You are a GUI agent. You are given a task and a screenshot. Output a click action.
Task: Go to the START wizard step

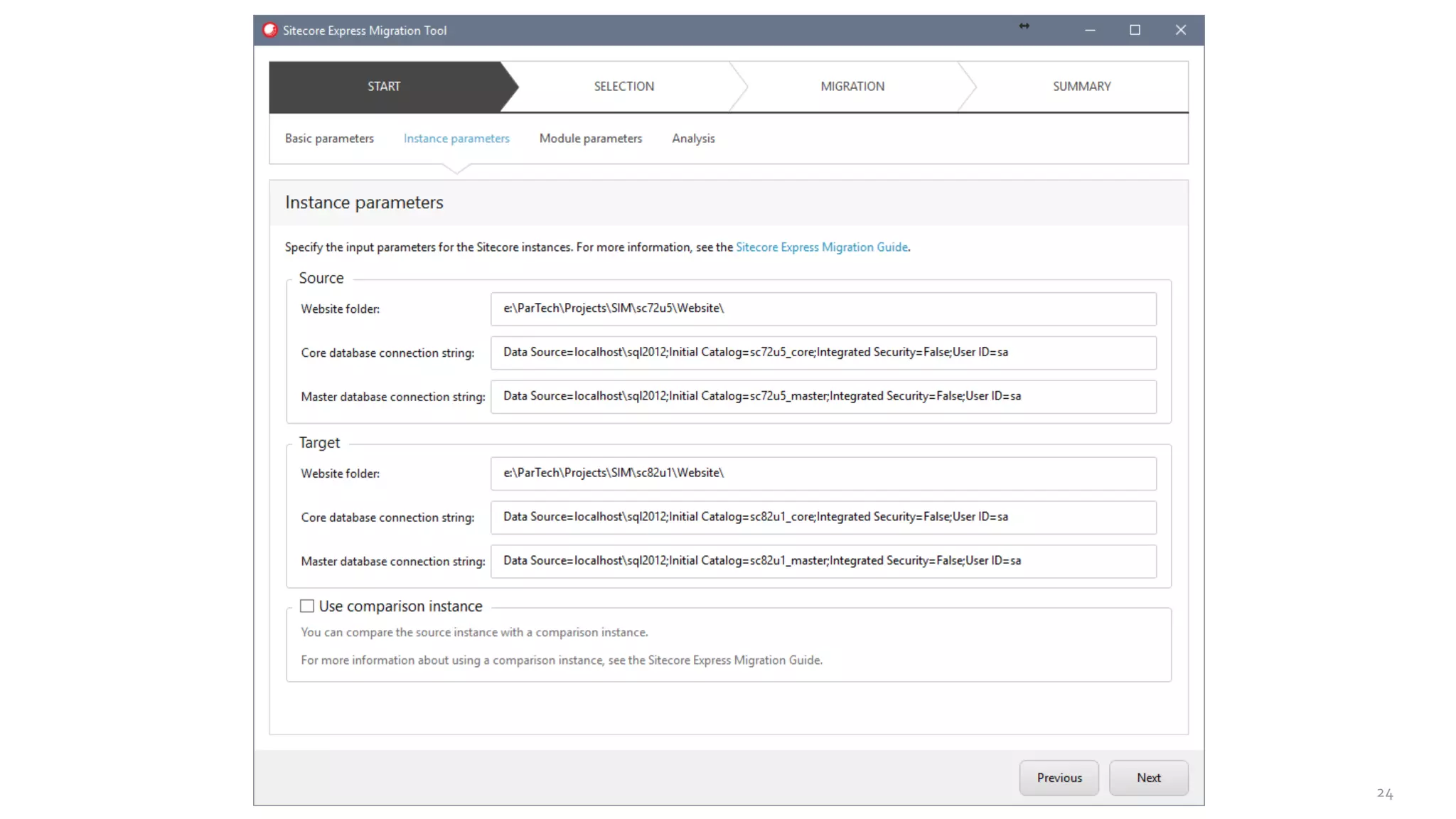[x=384, y=86]
